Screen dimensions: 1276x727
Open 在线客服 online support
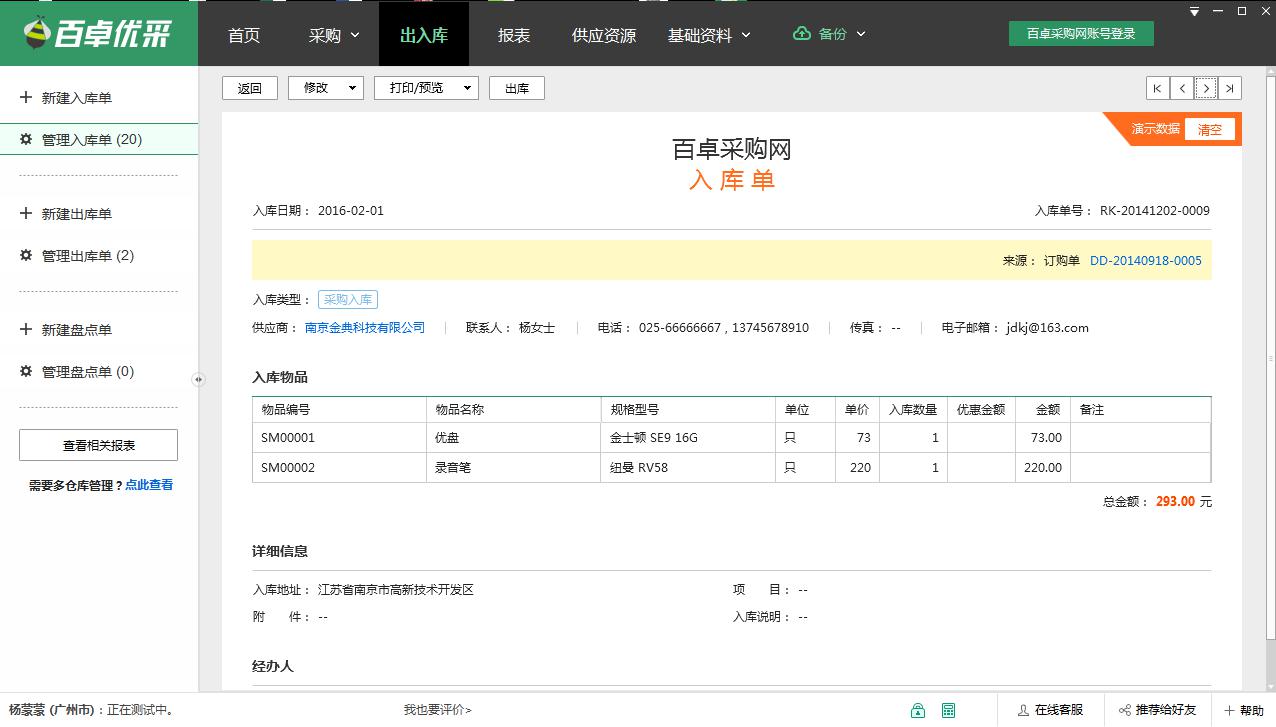tap(1050, 710)
